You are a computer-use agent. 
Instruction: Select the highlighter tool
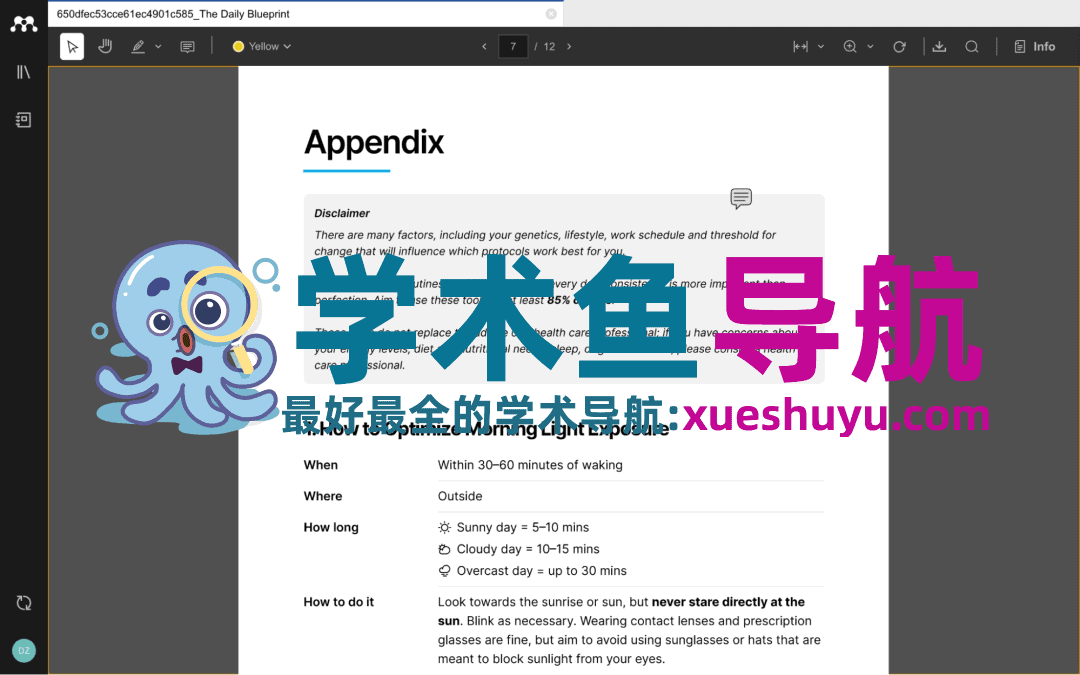coord(138,47)
